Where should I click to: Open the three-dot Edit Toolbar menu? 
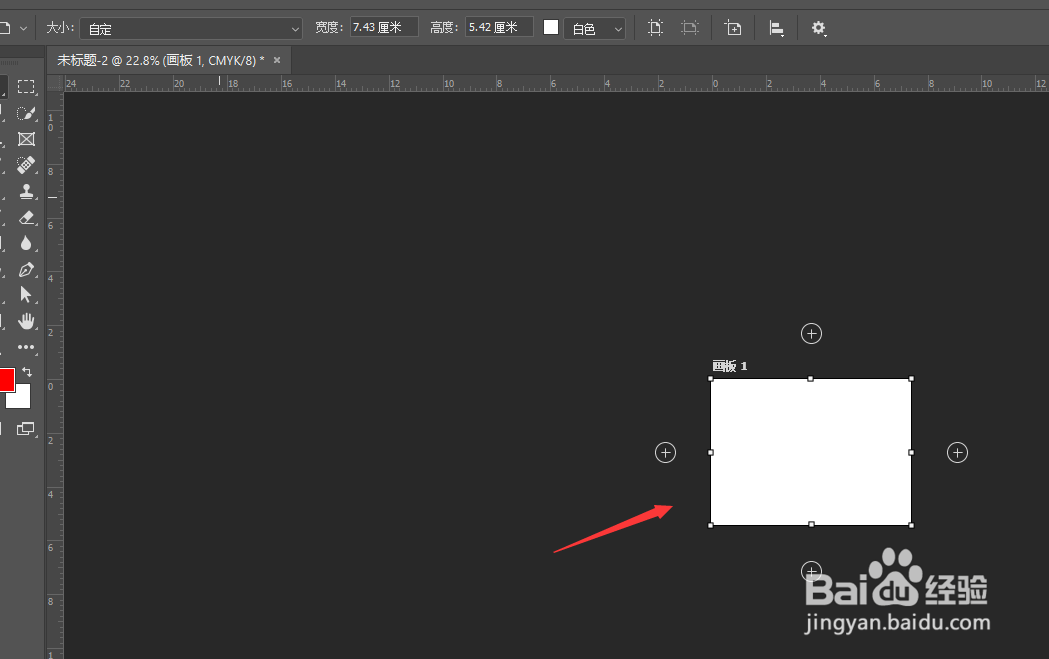(26, 347)
